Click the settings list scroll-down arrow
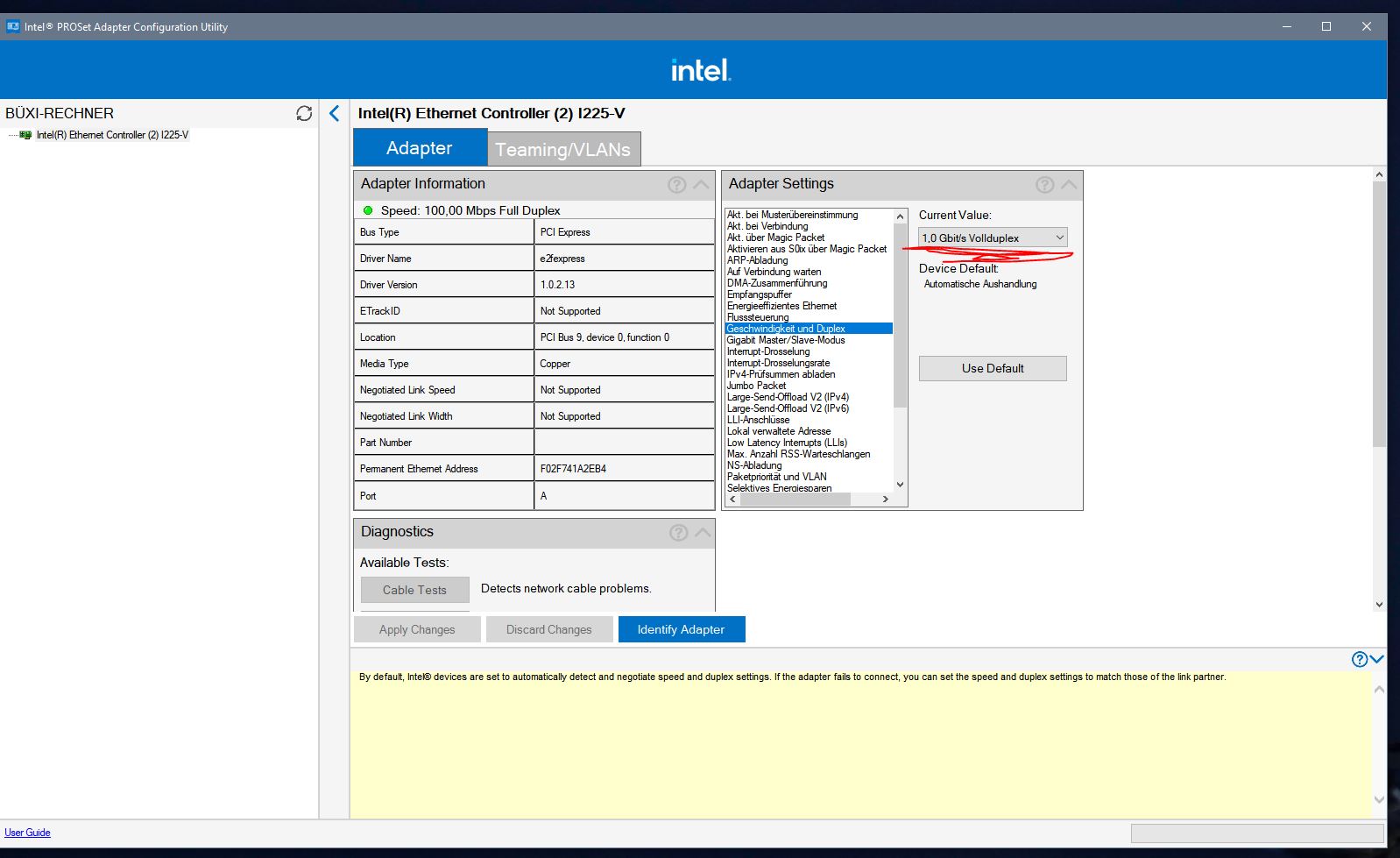Image resolution: width=1400 pixels, height=858 pixels. [900, 485]
